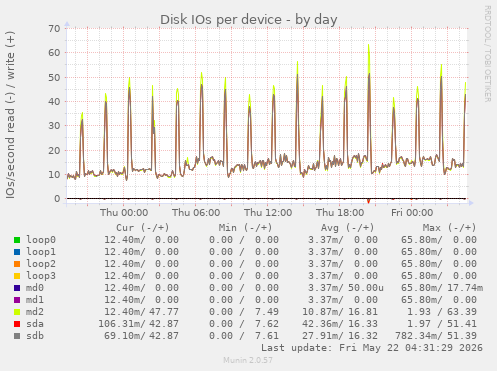Image resolution: width=497 pixels, height=371 pixels.
Task: Select the 'loop2' legend label
Action: pyautogui.click(x=41, y=264)
